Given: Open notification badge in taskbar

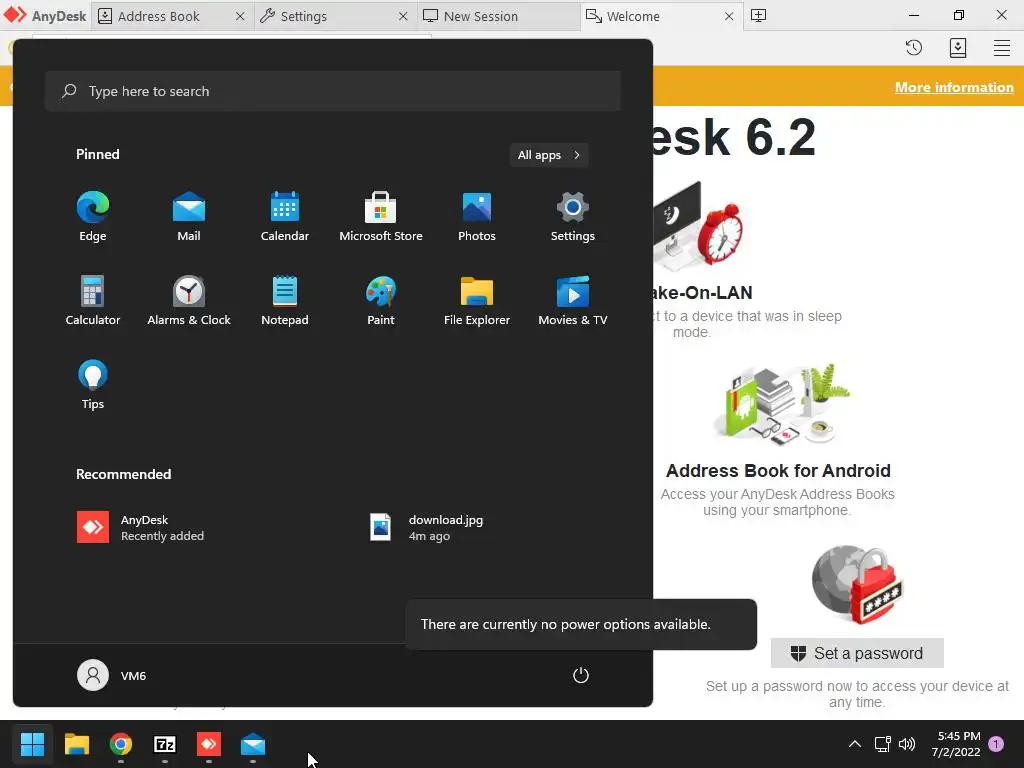Looking at the screenshot, I should [996, 743].
